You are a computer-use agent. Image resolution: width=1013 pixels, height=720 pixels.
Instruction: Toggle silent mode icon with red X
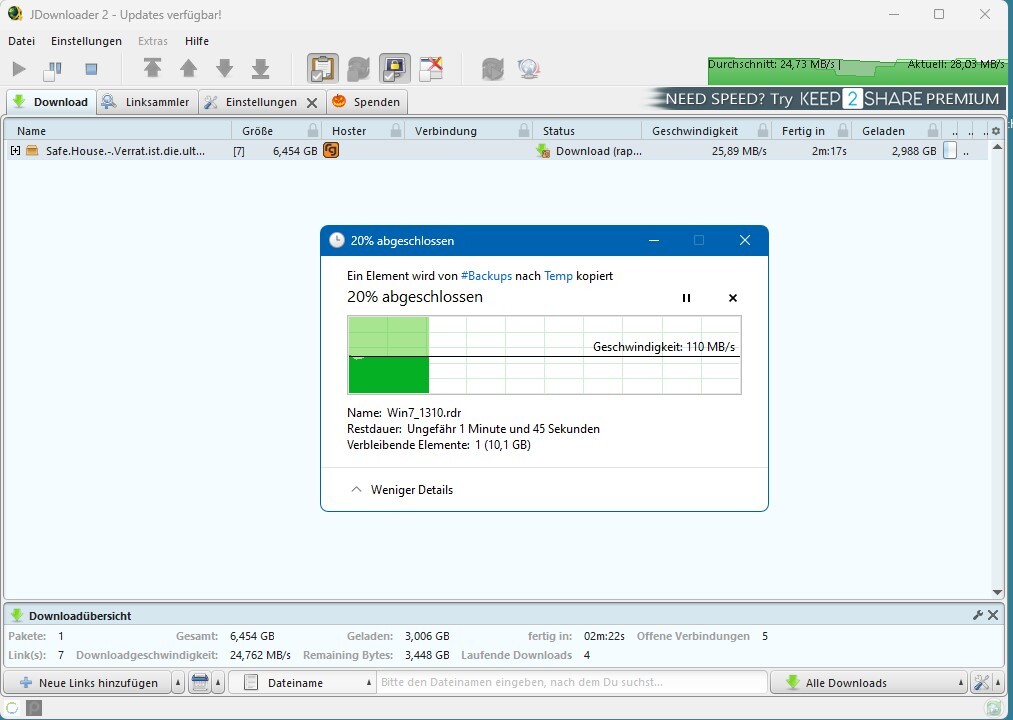coord(430,69)
